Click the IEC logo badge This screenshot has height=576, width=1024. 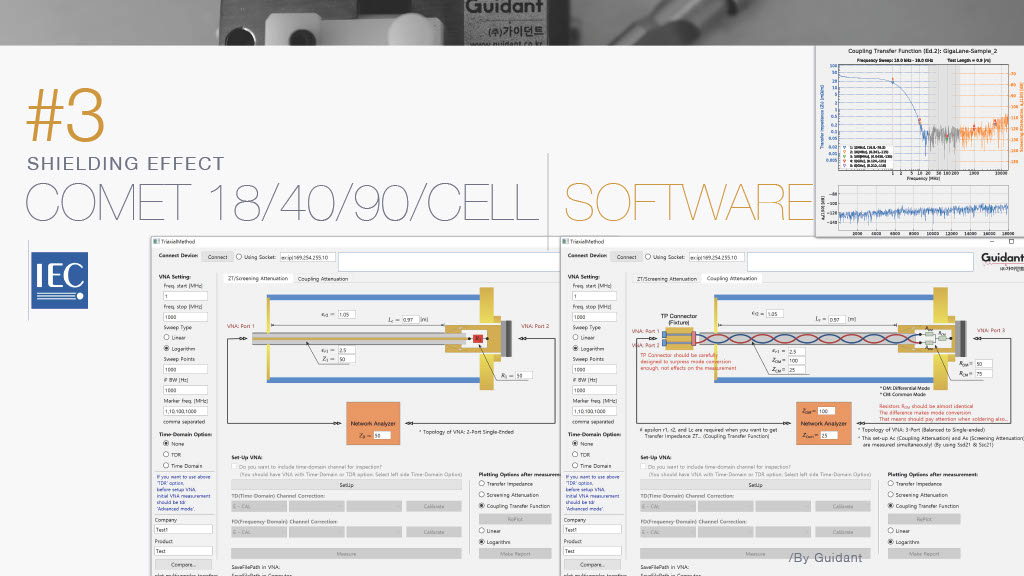(x=59, y=280)
